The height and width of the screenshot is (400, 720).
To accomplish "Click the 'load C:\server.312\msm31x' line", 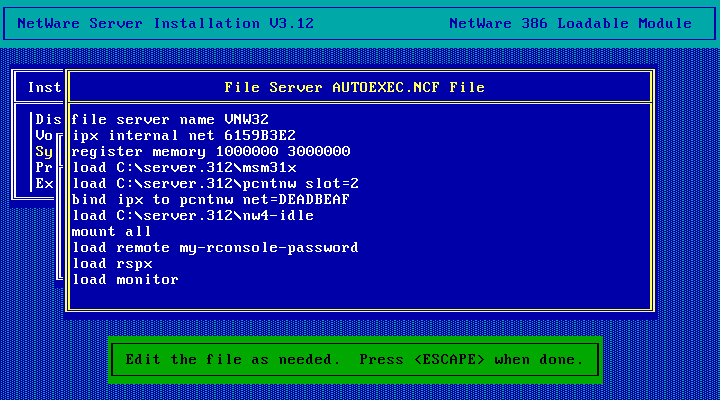I will [x=184, y=168].
